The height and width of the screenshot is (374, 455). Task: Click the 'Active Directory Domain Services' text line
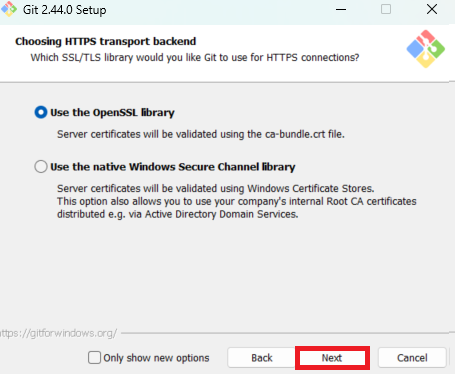click(x=178, y=214)
